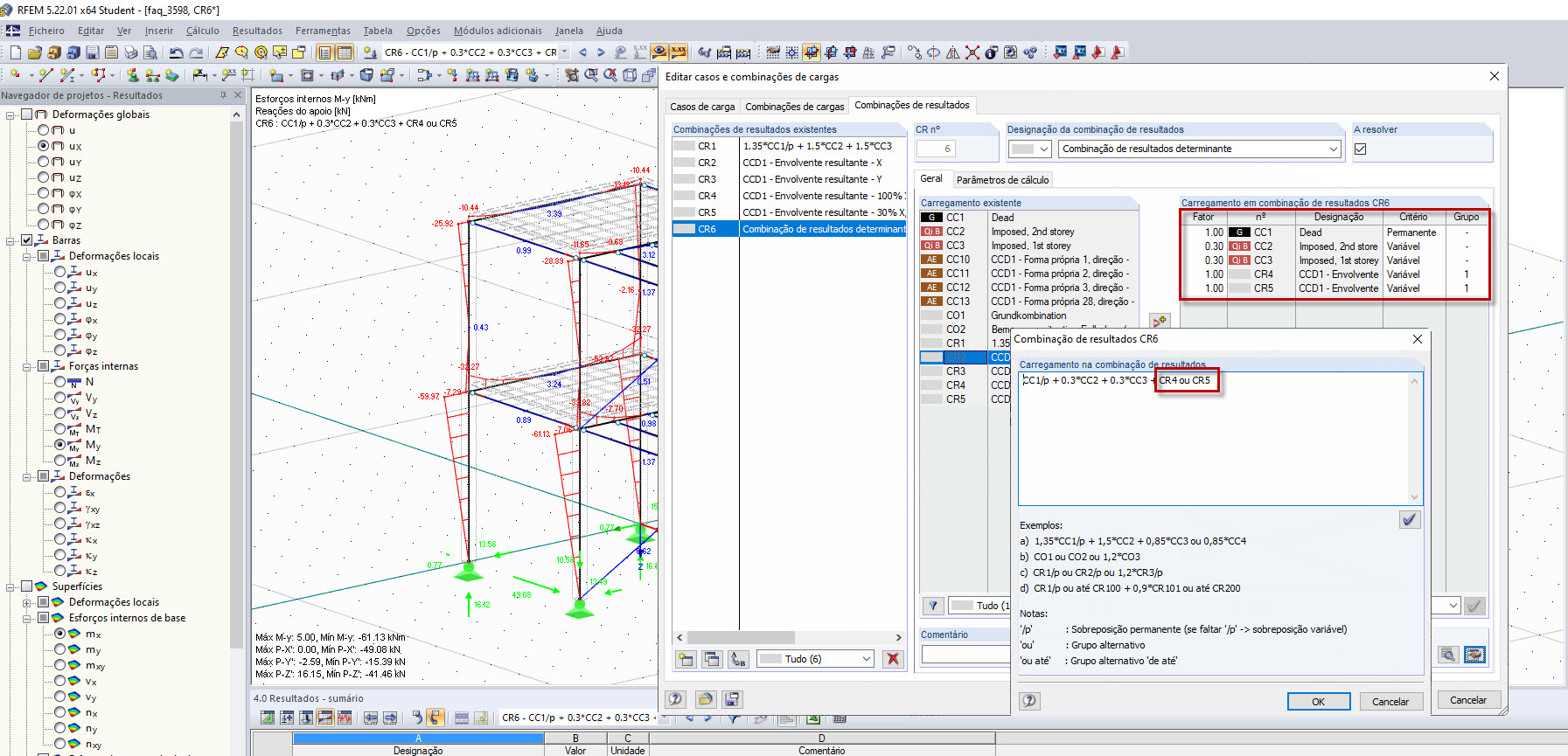
Task: Collapse the Forças internas tree node
Action: 27,366
